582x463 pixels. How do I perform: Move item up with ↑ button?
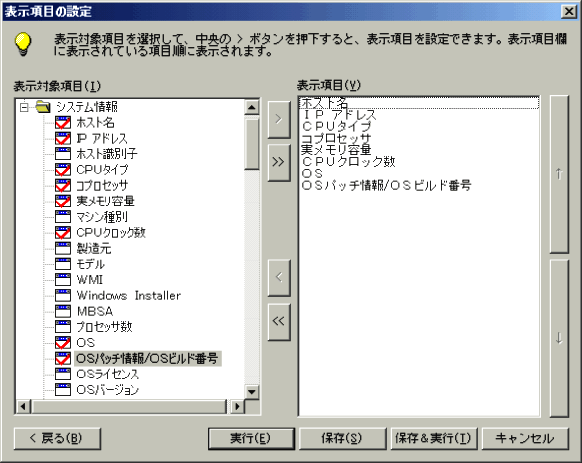559,174
